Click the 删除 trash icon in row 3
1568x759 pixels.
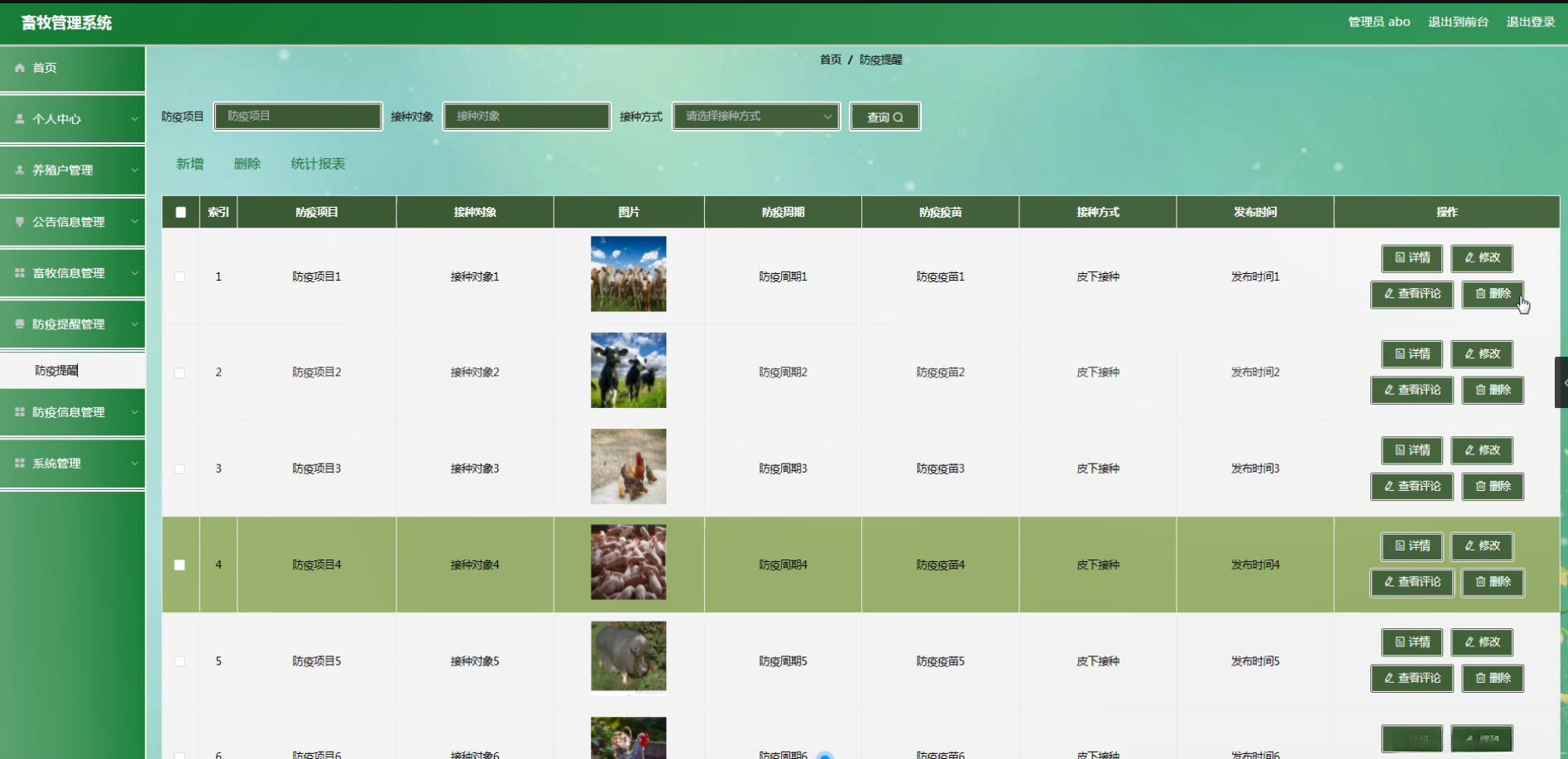[x=1480, y=486]
